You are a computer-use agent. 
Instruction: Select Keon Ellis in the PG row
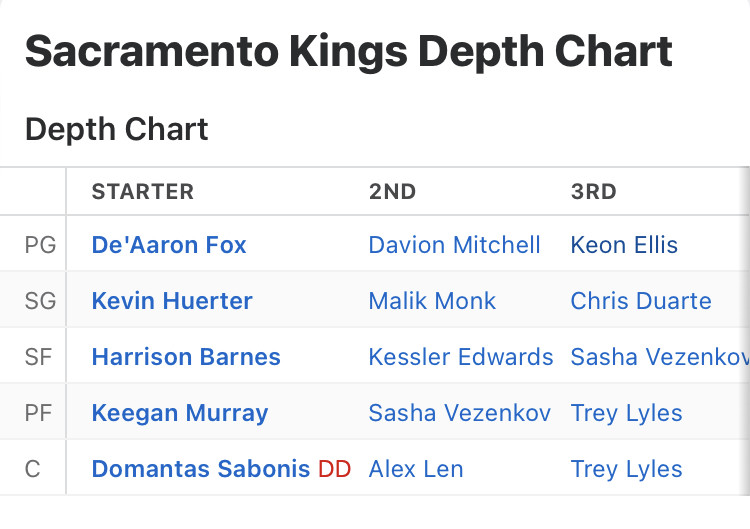pos(624,245)
